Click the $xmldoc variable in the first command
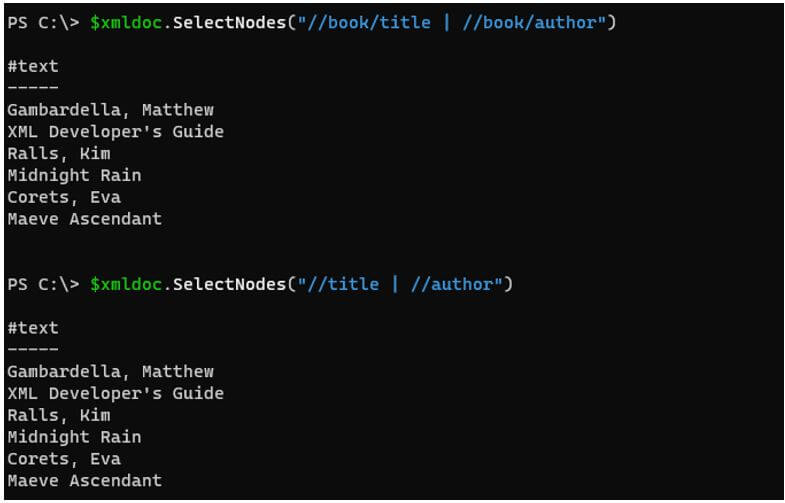Screen dimensions: 785x503 [126, 22]
